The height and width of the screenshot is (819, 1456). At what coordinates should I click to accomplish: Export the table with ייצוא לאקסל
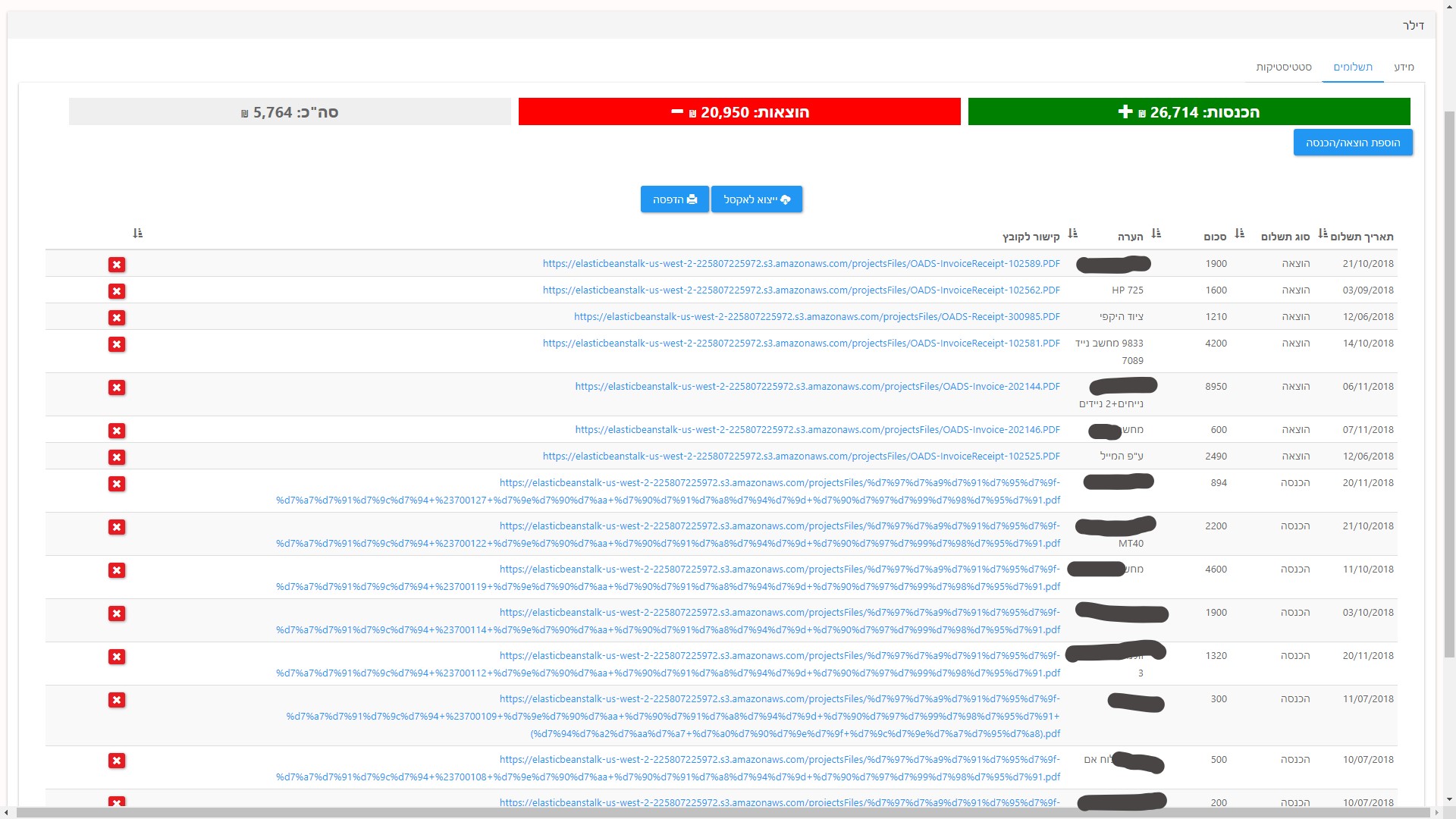click(756, 199)
